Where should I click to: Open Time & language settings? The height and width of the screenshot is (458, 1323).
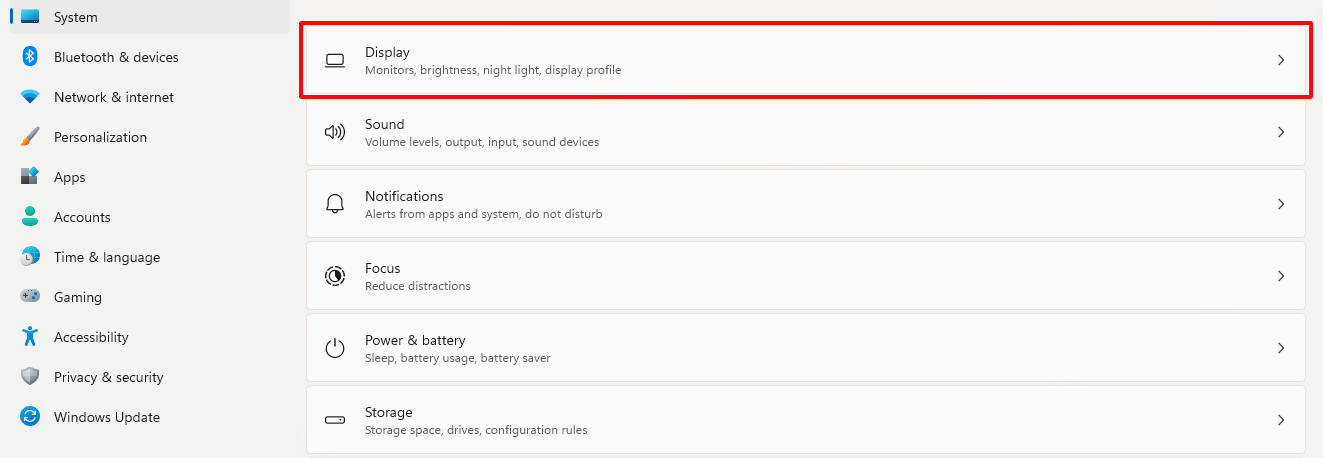tap(106, 257)
